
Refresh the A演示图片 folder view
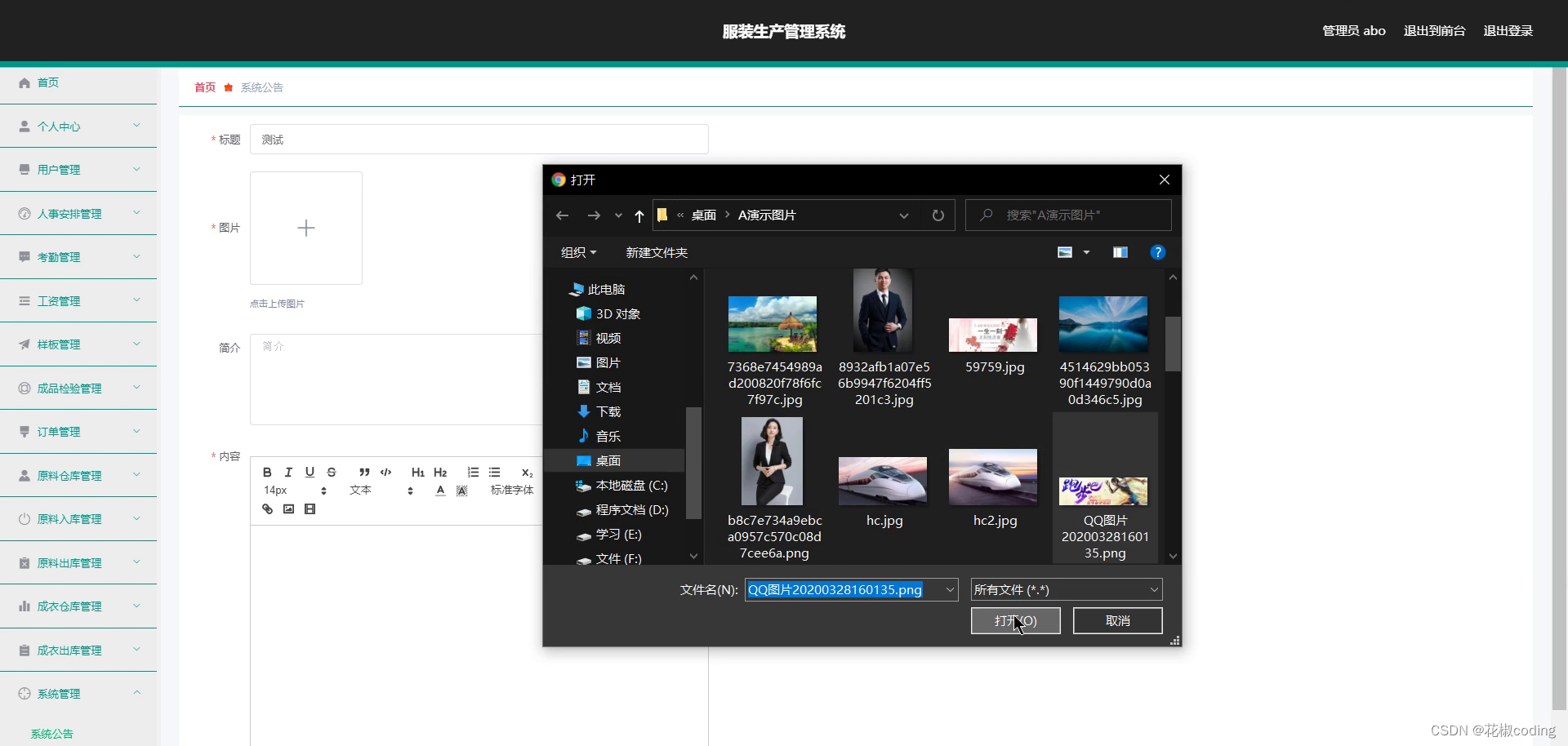938,215
